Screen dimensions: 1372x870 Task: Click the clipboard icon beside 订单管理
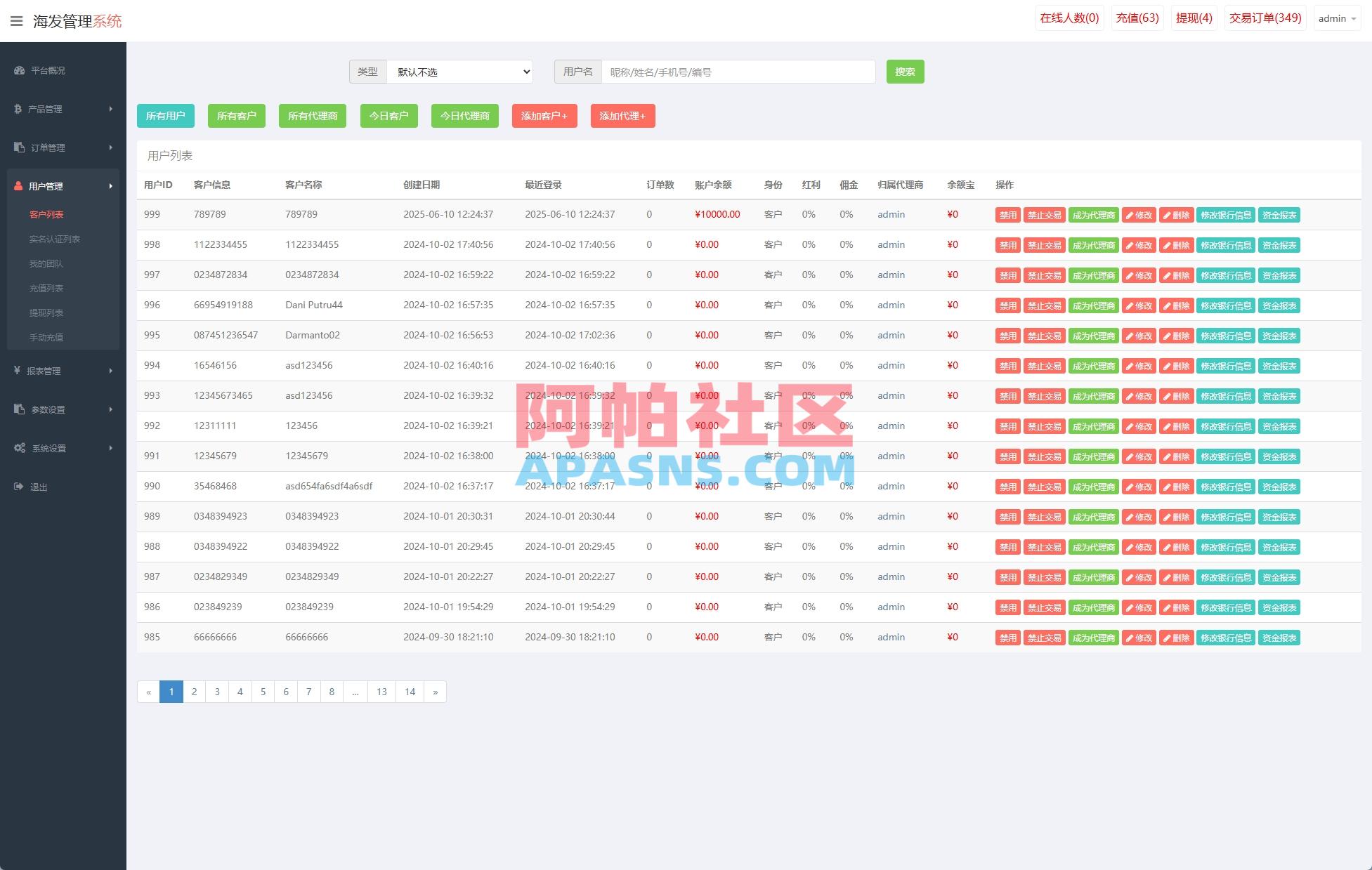pos(19,147)
